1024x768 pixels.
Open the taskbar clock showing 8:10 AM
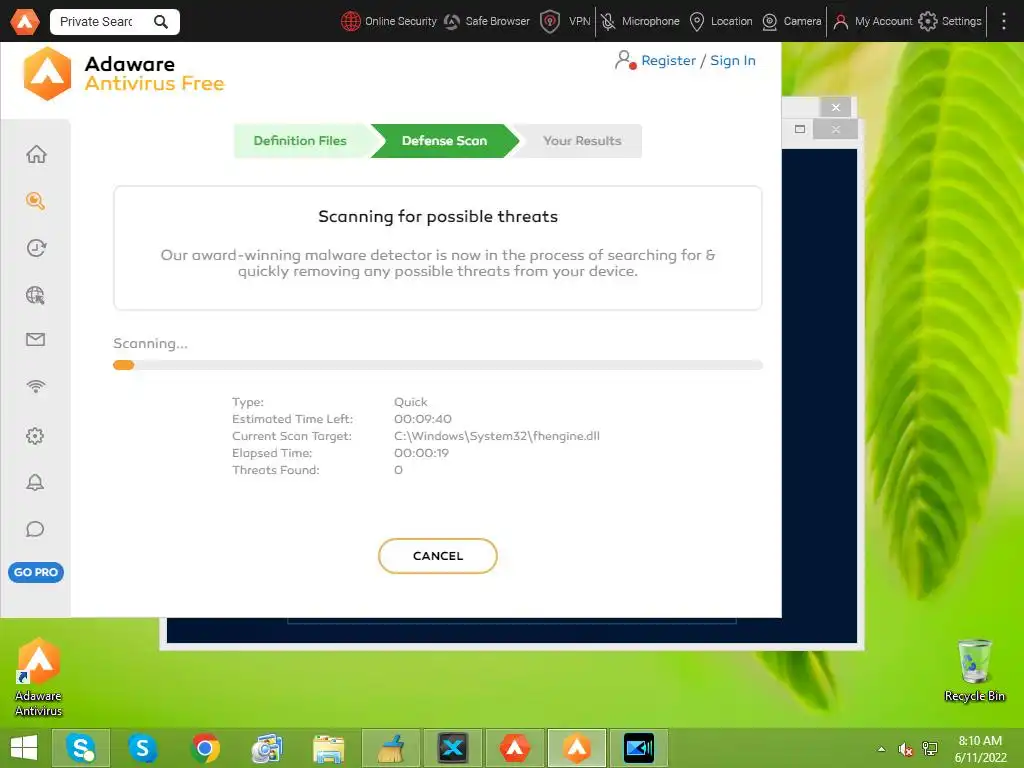980,749
